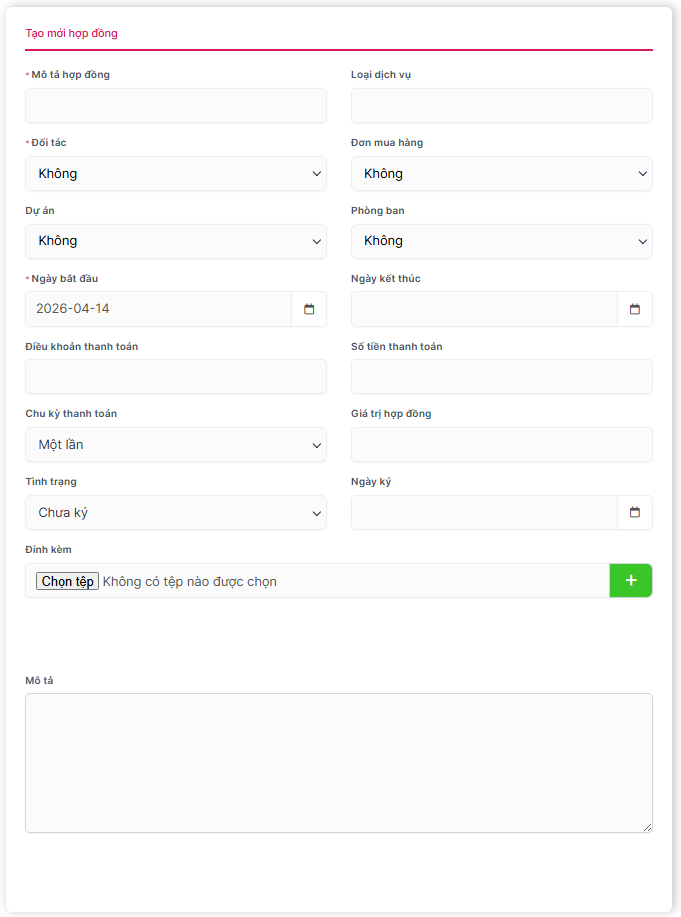Grab the Mô tả textarea resize handle
Viewport: 681px width, 917px height.
pyautogui.click(x=647, y=827)
